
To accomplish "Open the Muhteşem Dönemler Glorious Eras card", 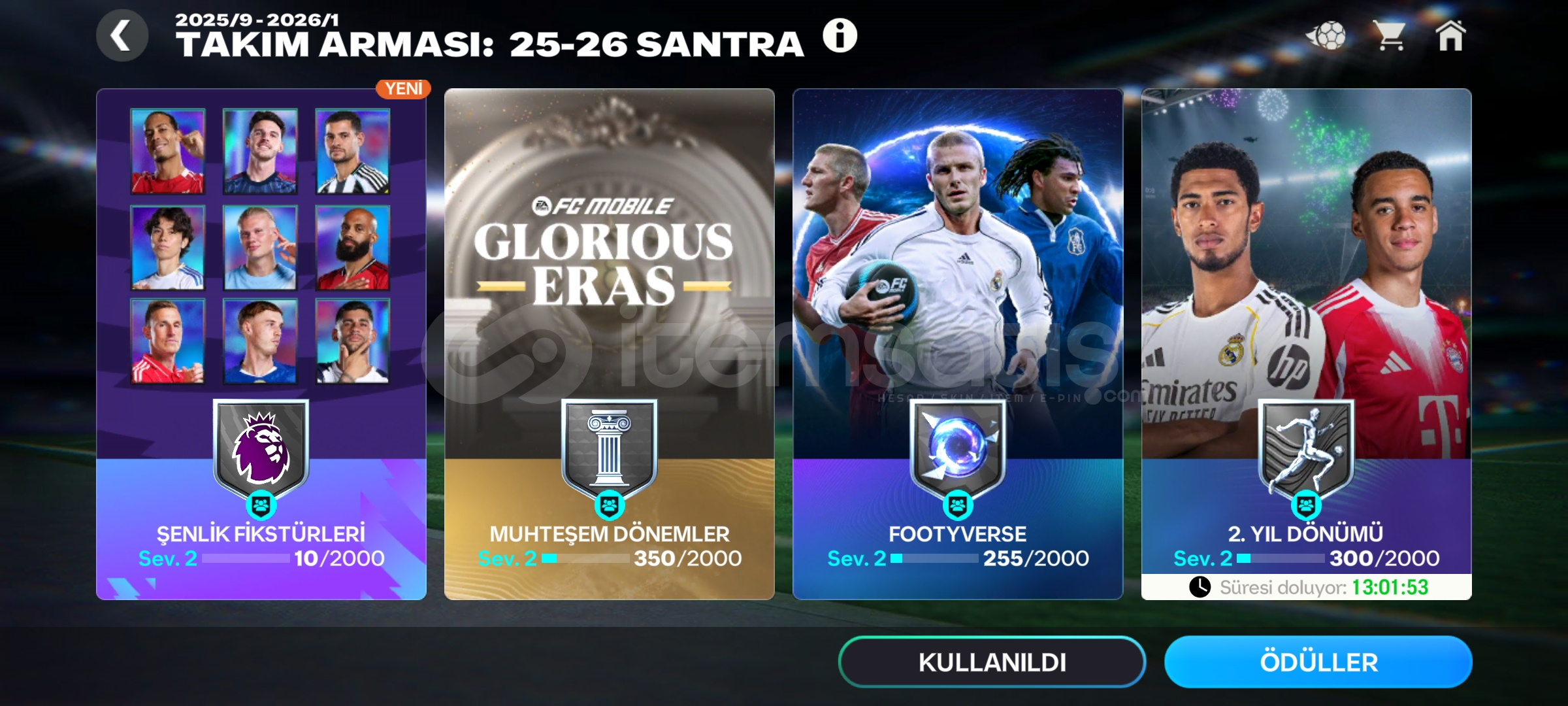I will point(610,344).
